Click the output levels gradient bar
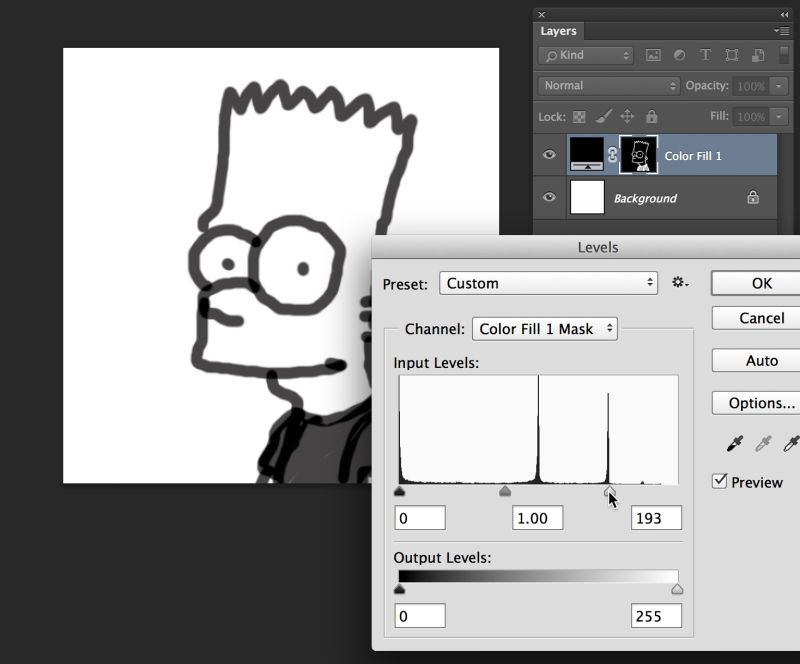The height and width of the screenshot is (664, 800). (x=538, y=577)
